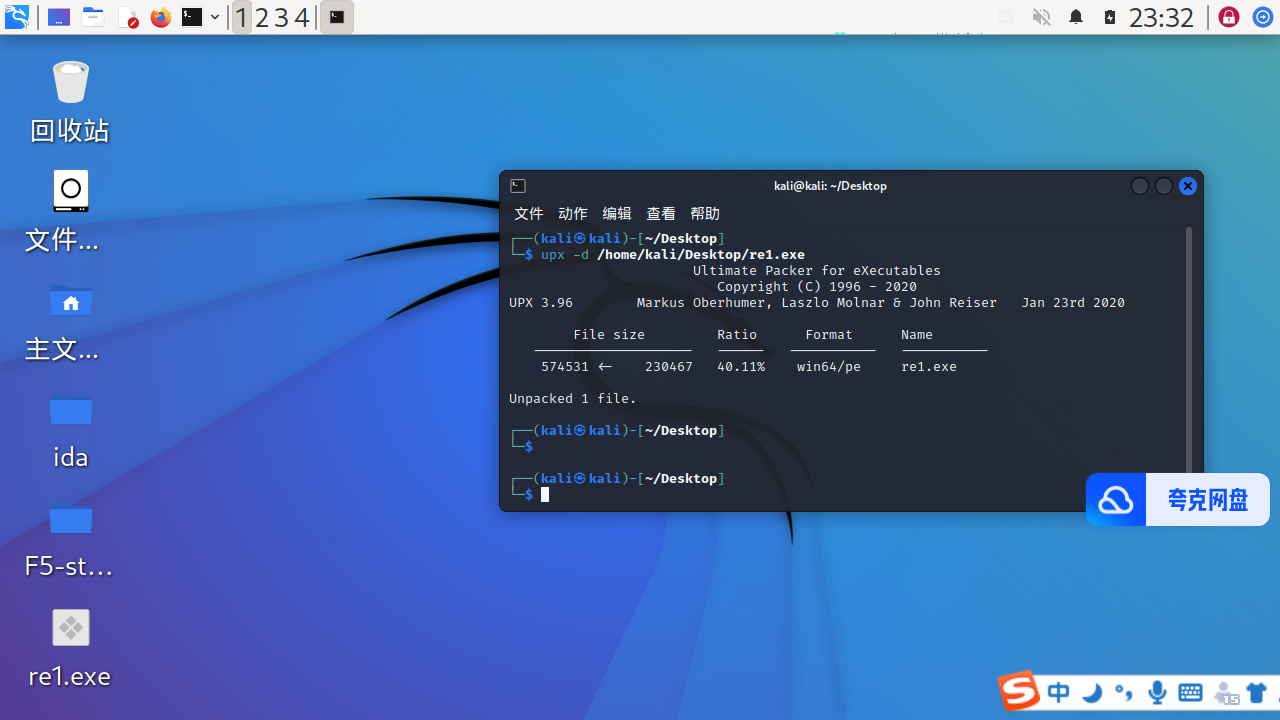Click the 40.11% ratio value
Image resolution: width=1280 pixels, height=720 pixels.
pos(741,367)
